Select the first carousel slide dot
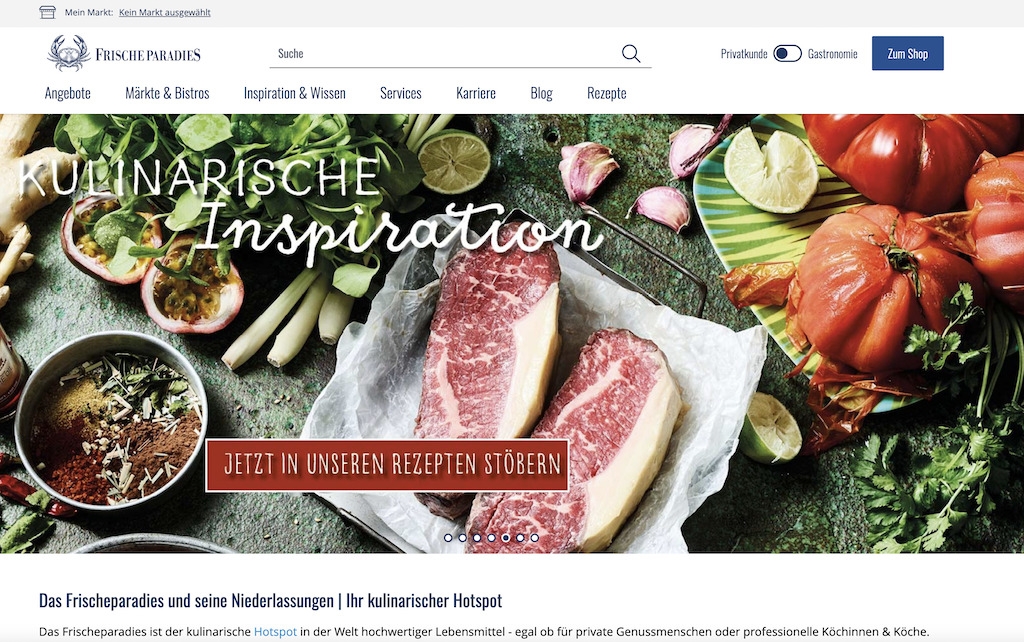 448,538
